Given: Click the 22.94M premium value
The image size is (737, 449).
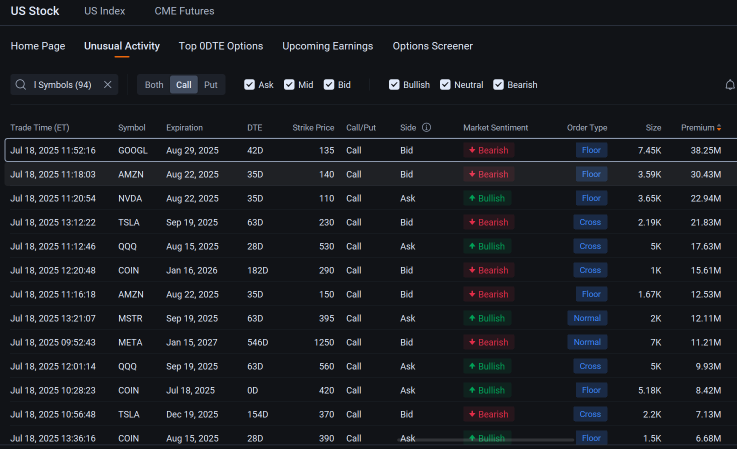Looking at the screenshot, I should tap(706, 198).
